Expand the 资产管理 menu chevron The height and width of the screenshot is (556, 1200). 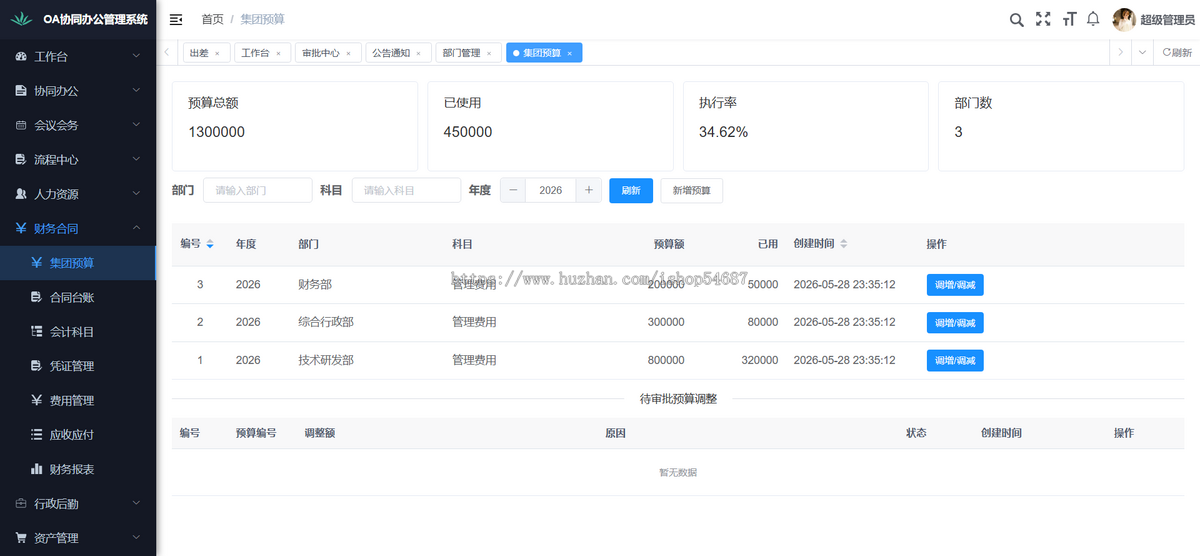pyautogui.click(x=137, y=537)
